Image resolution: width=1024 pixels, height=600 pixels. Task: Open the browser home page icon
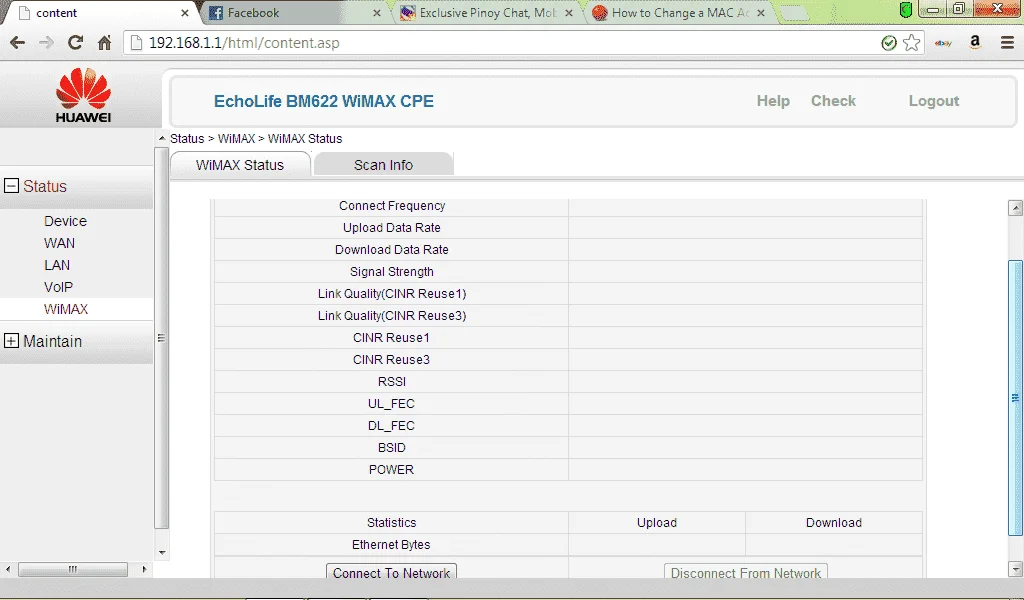point(104,43)
